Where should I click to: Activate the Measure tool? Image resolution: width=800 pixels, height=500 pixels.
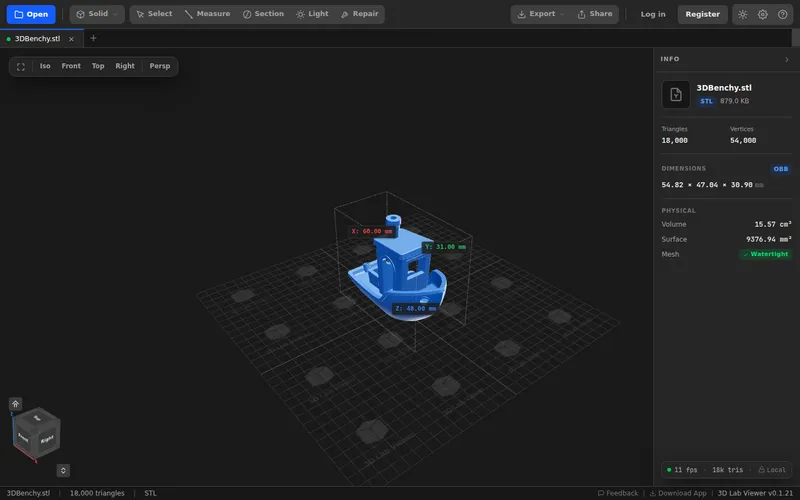(x=207, y=14)
